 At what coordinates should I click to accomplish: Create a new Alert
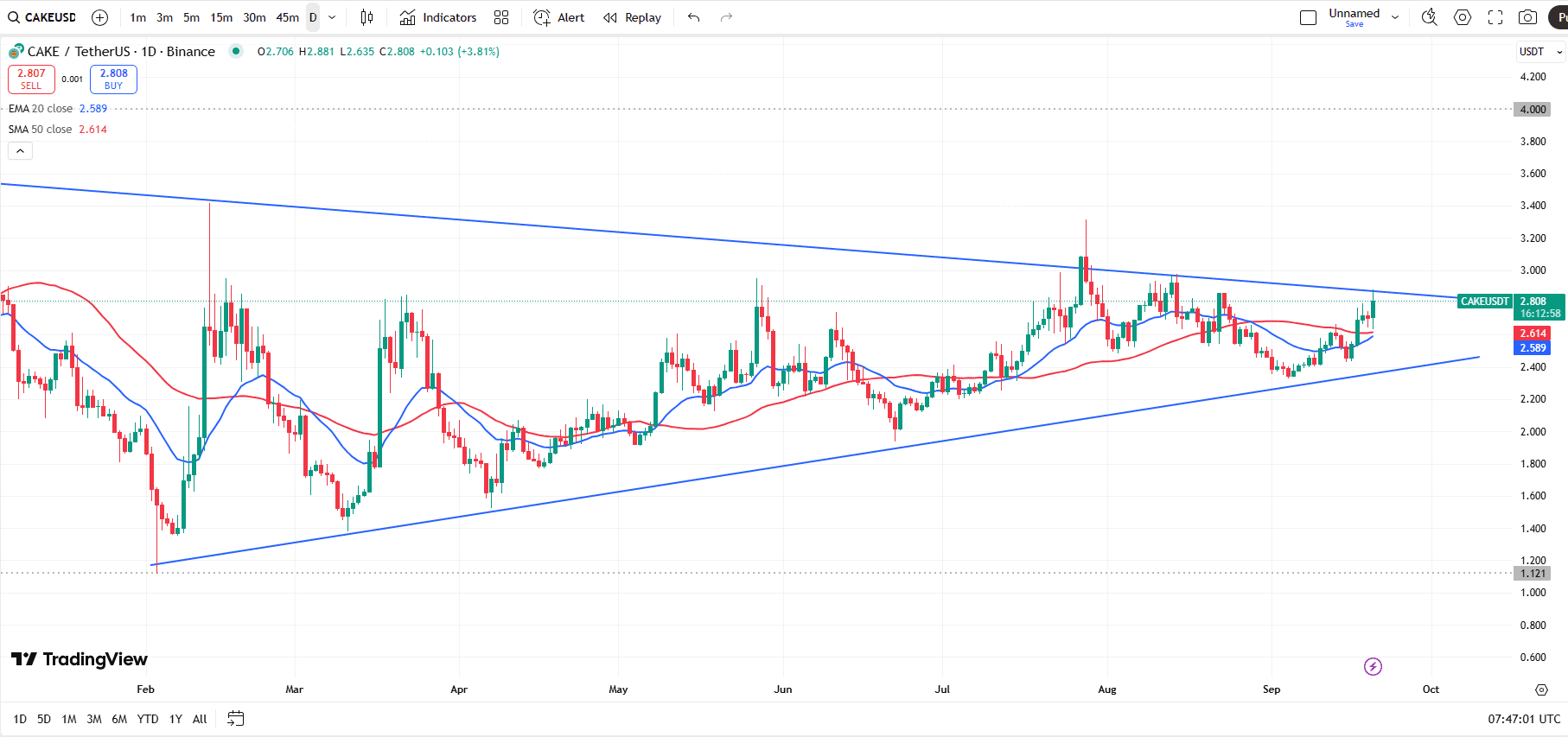coord(559,17)
